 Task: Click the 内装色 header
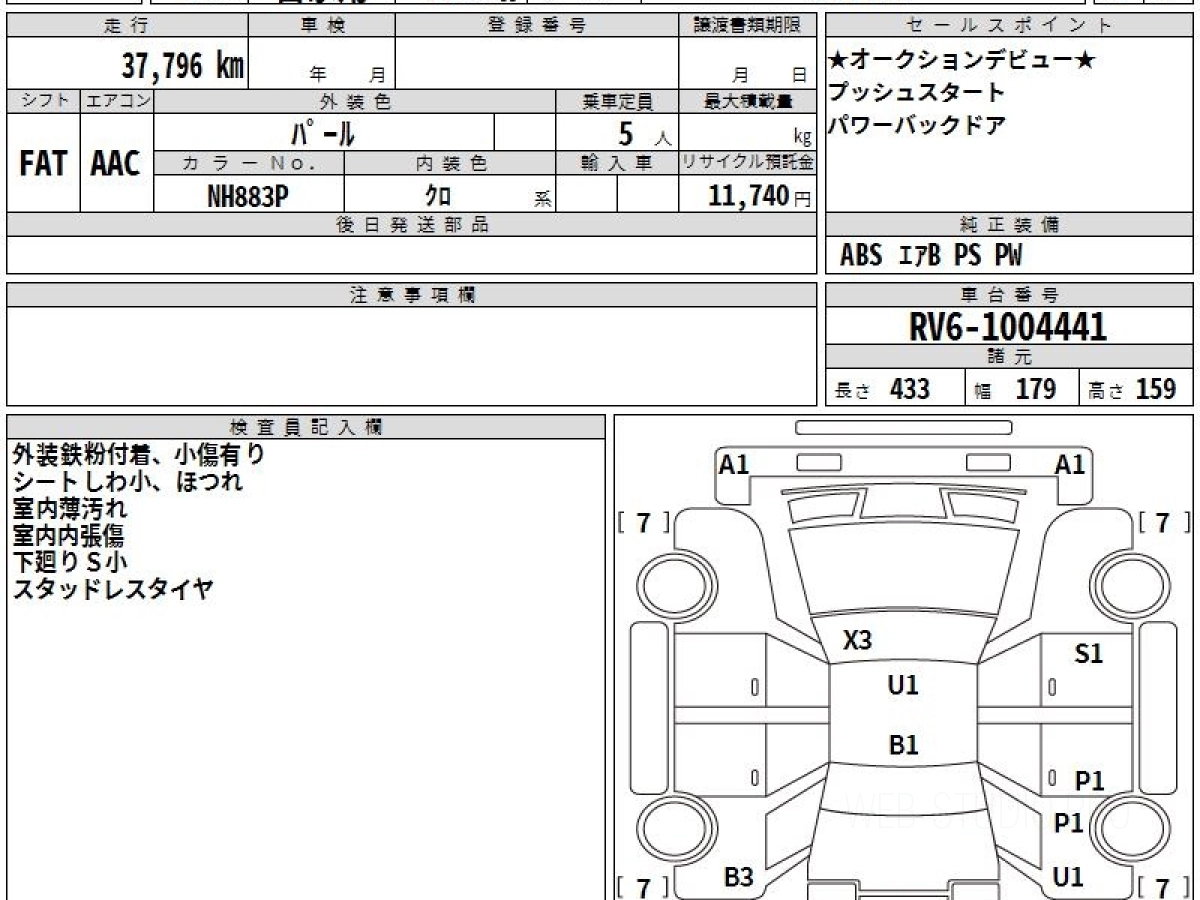pyautogui.click(x=450, y=163)
